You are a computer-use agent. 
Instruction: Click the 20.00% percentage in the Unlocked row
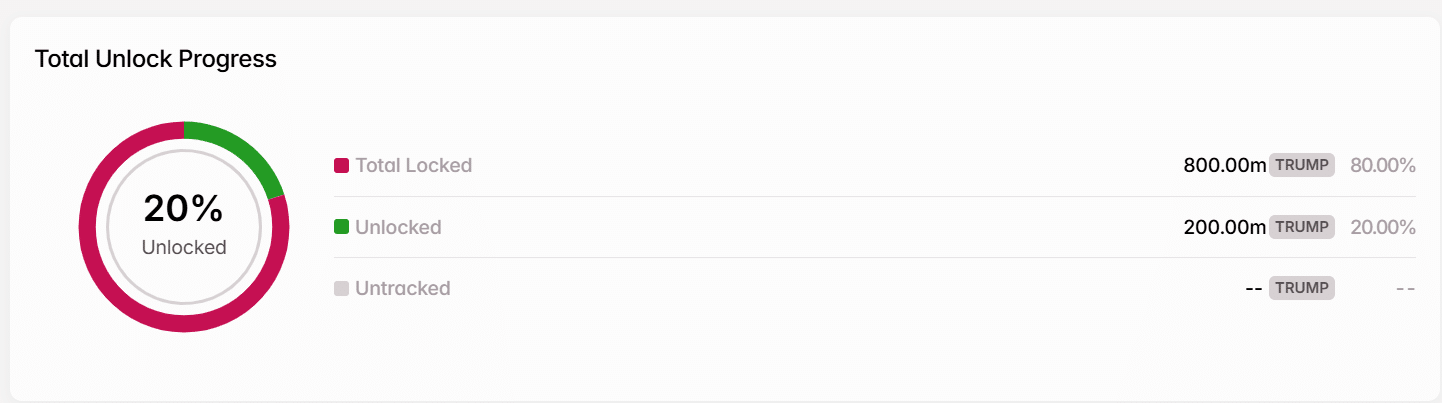click(x=1383, y=227)
